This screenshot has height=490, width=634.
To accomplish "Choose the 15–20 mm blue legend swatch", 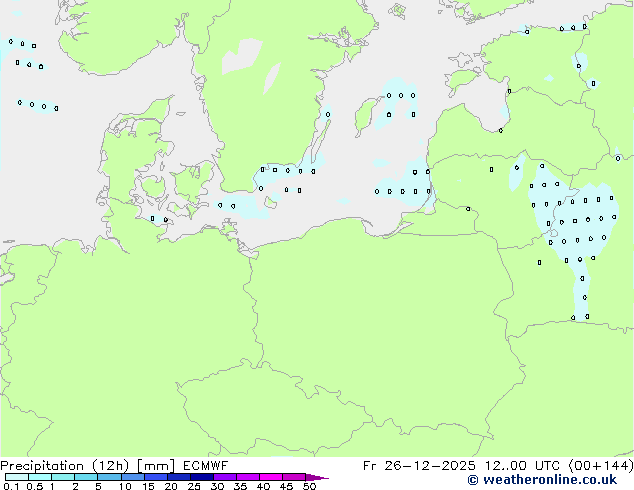I will click(x=155, y=477).
